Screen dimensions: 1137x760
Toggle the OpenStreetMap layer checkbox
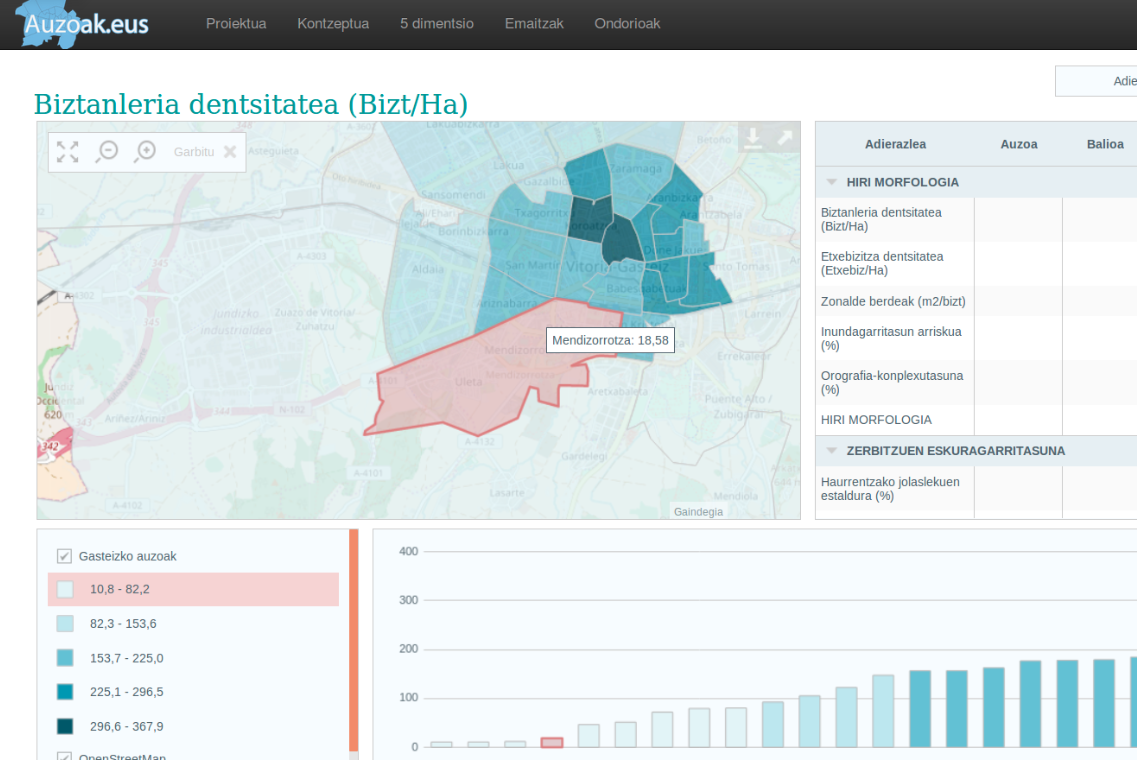(65, 756)
